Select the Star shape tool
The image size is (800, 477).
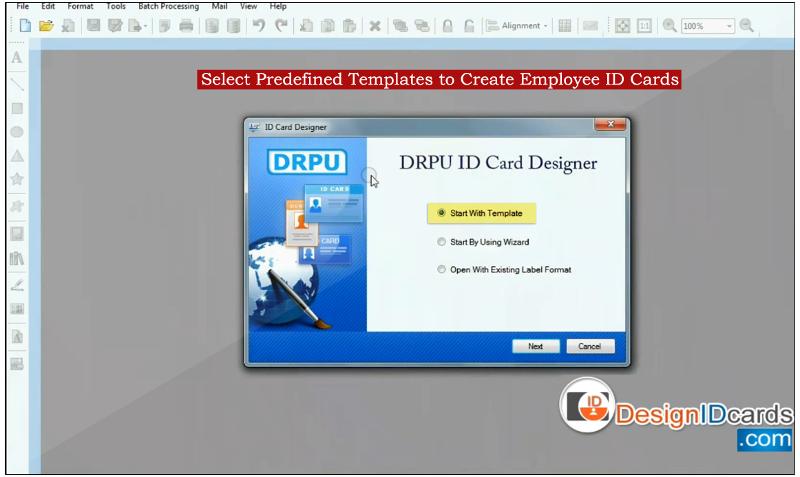tap(17, 179)
